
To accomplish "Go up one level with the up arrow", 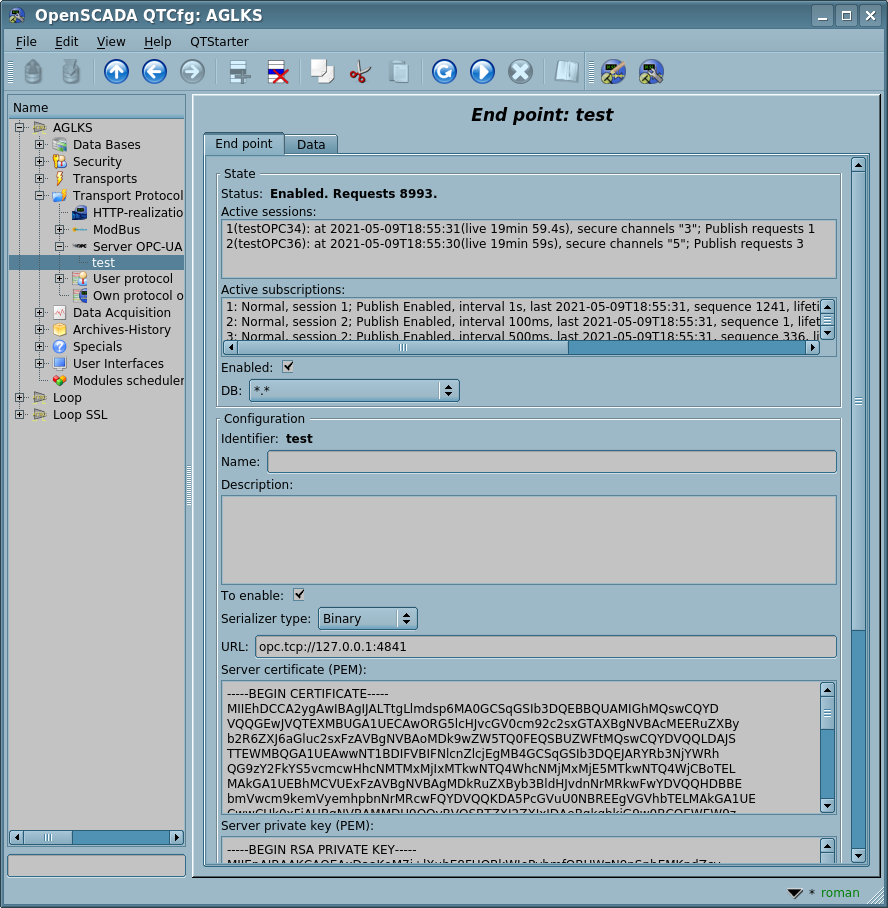I will tap(116, 72).
